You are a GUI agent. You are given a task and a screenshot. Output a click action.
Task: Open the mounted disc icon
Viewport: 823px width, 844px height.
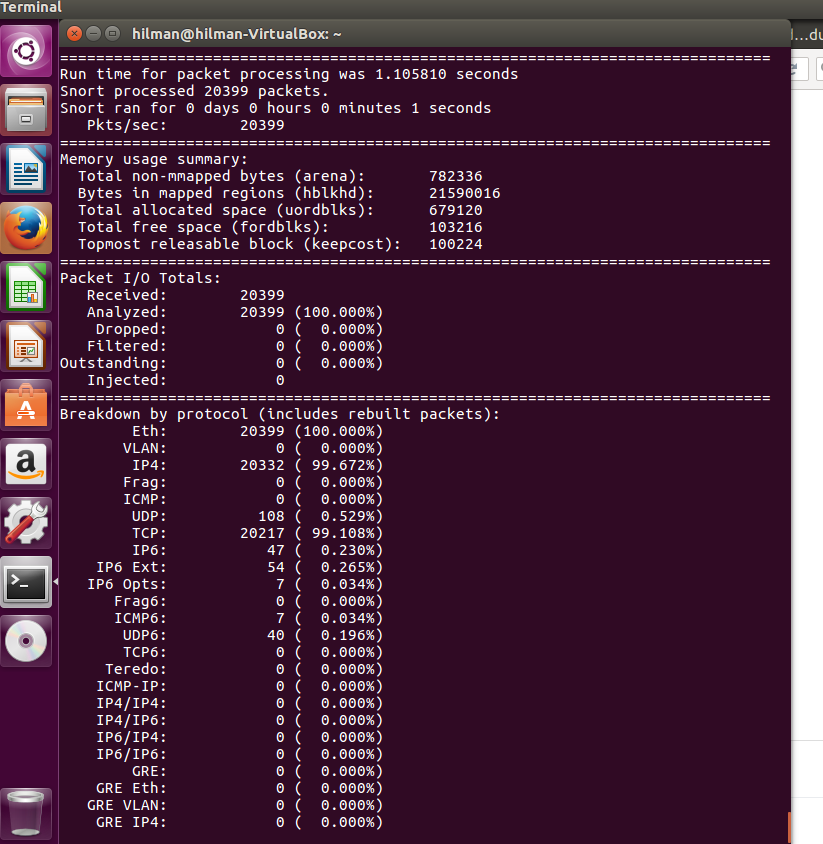[26, 640]
